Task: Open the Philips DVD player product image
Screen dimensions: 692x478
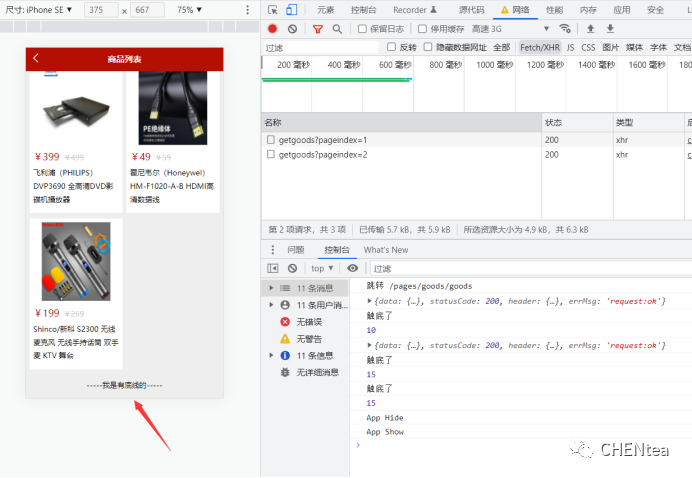Action: [76, 109]
